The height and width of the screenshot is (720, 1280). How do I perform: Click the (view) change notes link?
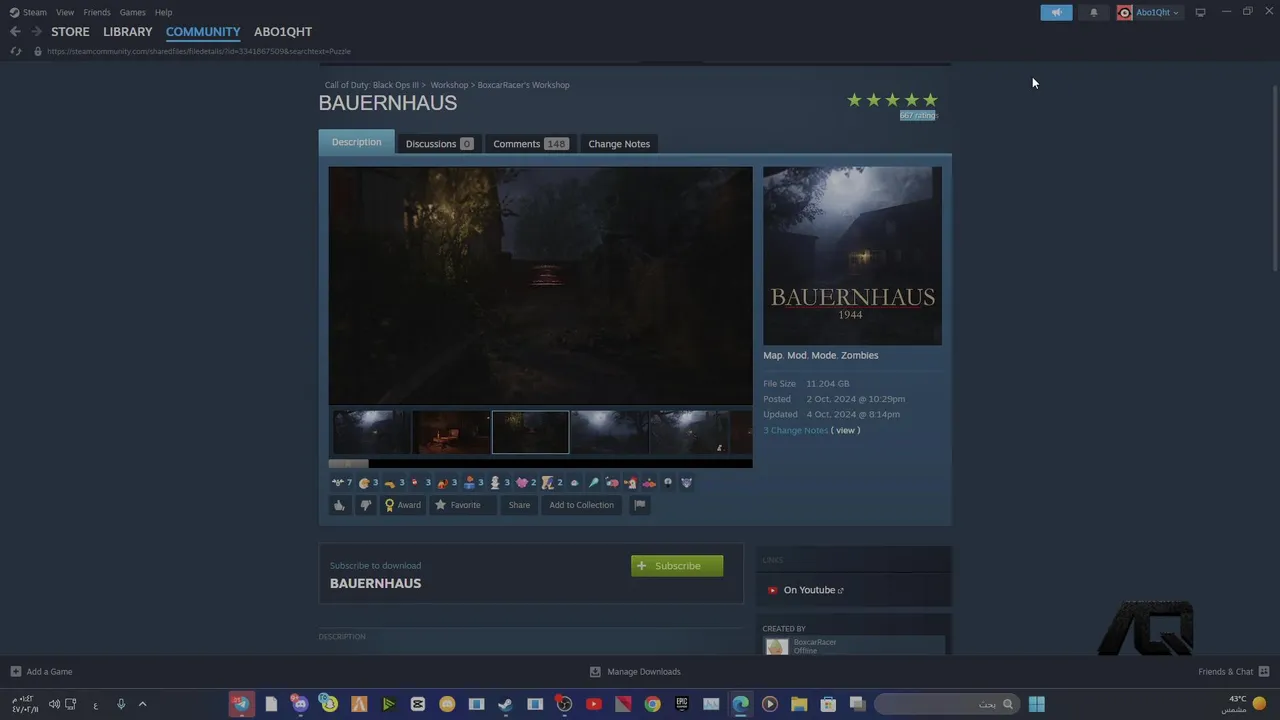[845, 430]
